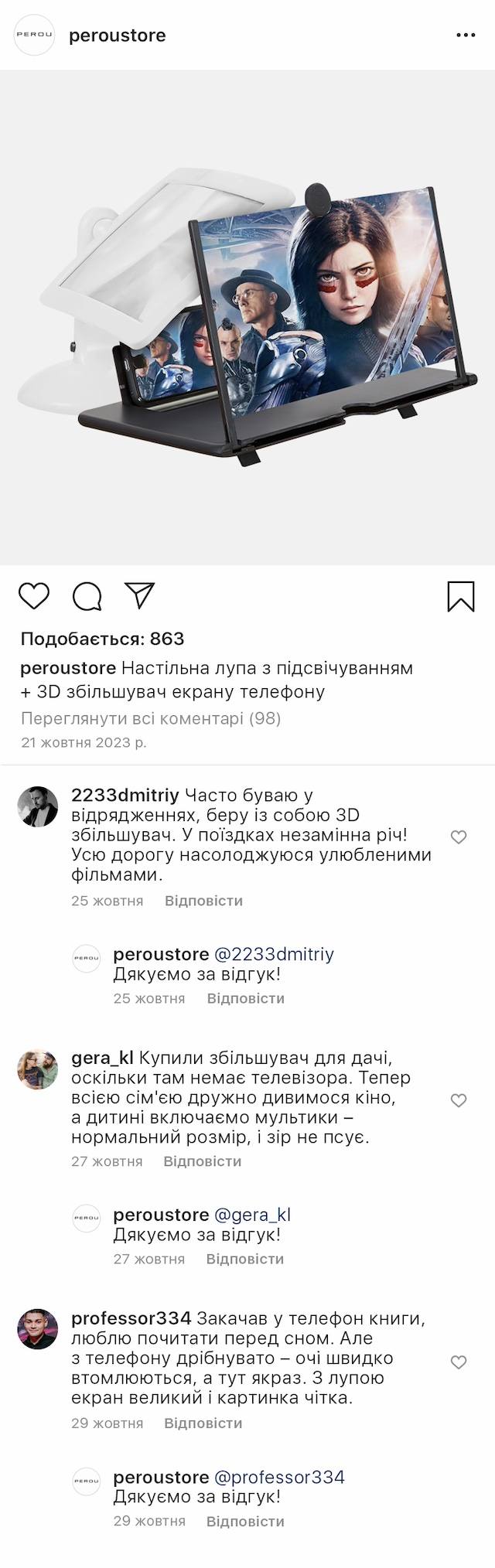The image size is (495, 1568).
Task: Expand all 98 comments
Action: click(151, 718)
